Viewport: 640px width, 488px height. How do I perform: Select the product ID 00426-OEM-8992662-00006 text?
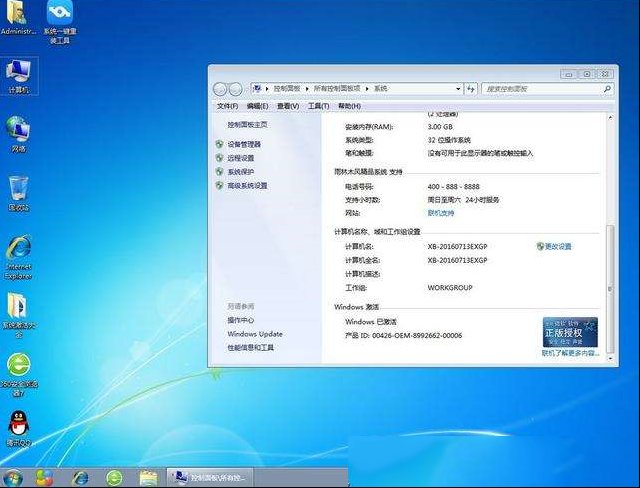417,335
